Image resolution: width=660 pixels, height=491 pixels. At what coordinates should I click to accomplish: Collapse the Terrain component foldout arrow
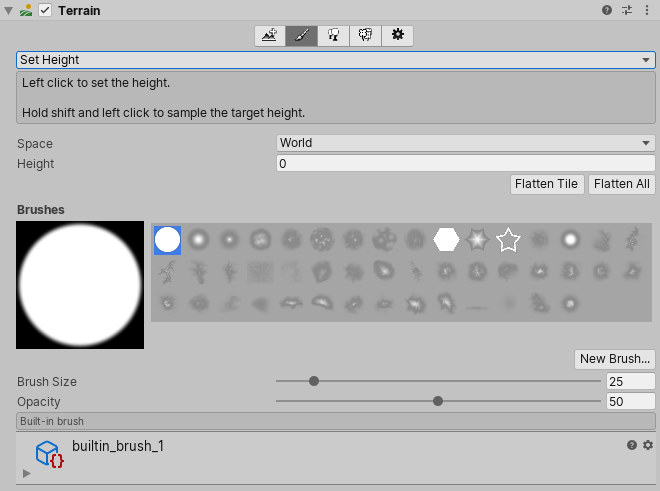pyautogui.click(x=9, y=10)
